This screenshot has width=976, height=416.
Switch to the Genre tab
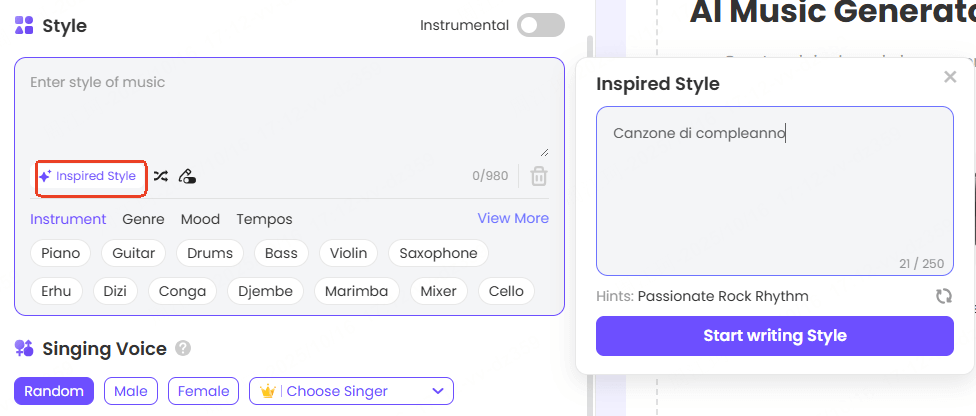coord(143,219)
